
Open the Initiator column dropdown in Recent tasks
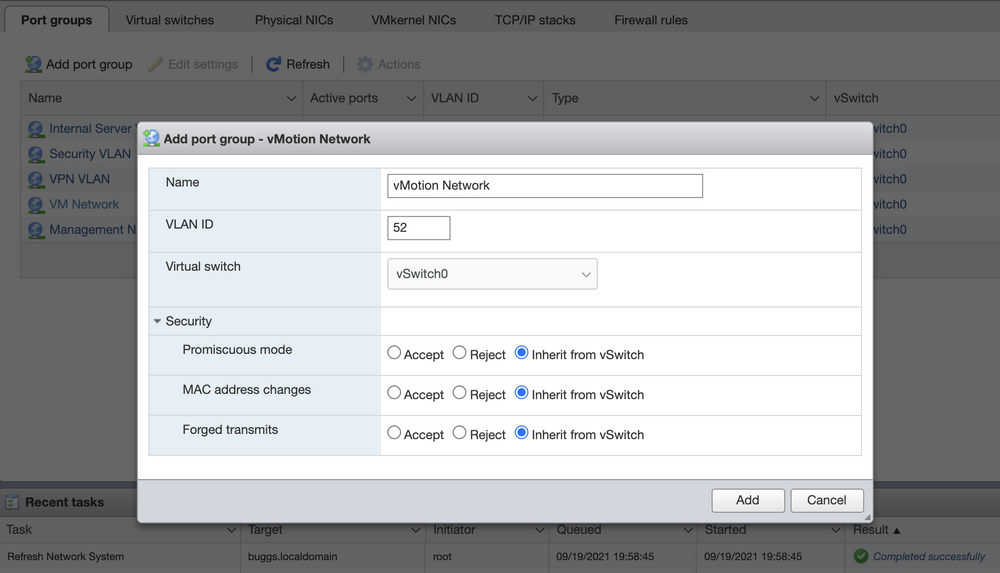coord(540,530)
